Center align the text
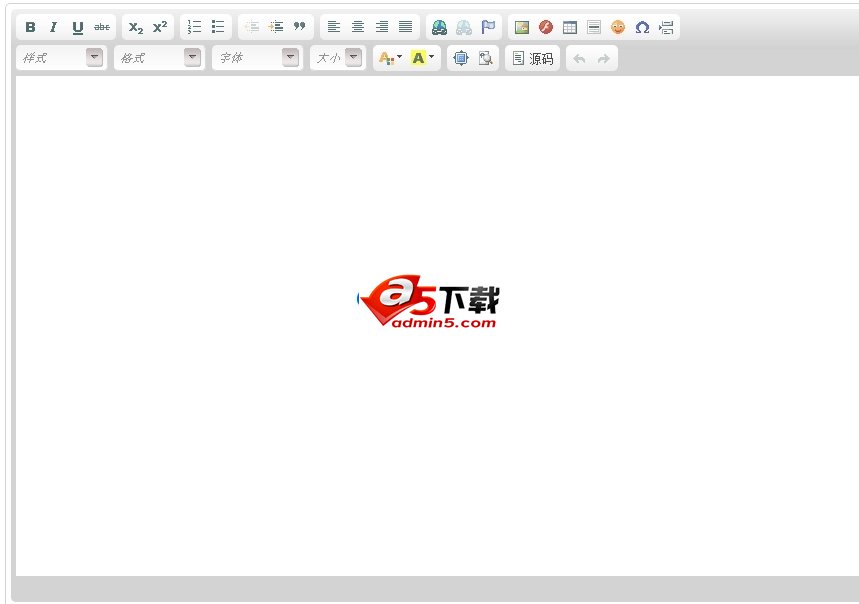The image size is (859, 604). pos(358,27)
